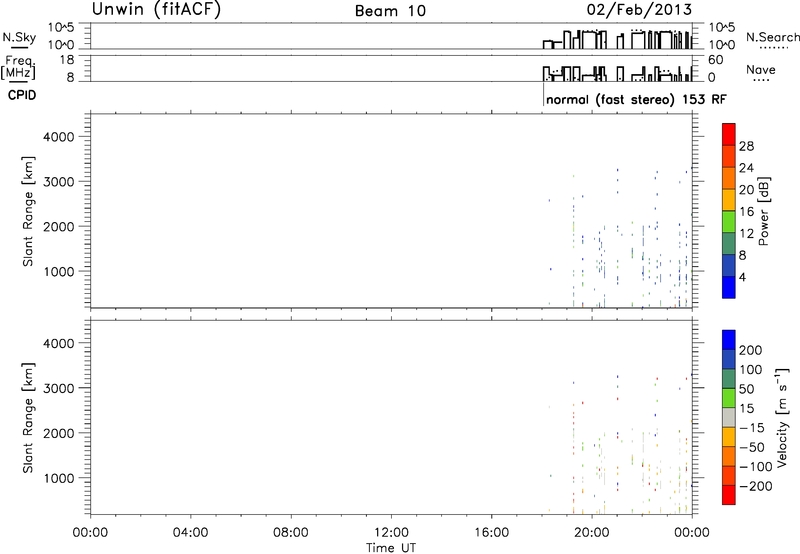The image size is (800, 554).
Task: Click the 'Nave' legend label
Action: tap(761, 69)
